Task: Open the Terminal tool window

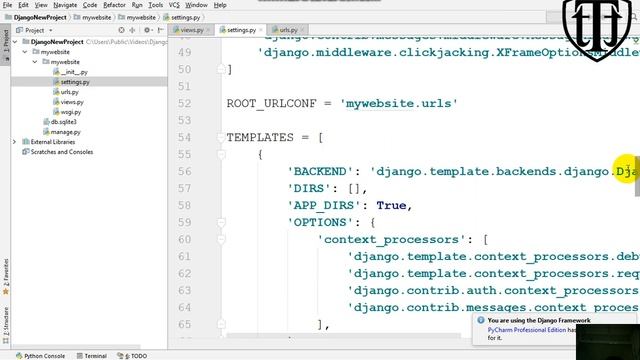Action: (92, 356)
